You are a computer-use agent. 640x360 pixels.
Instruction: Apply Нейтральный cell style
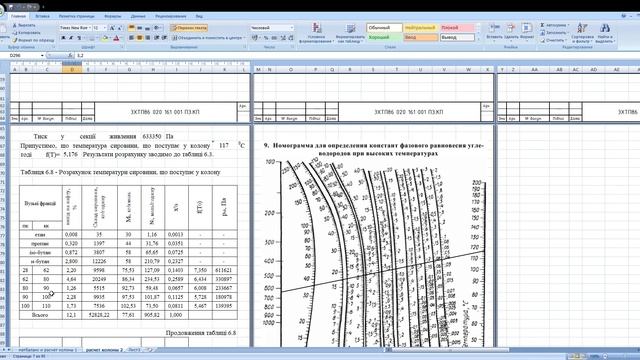(420, 28)
